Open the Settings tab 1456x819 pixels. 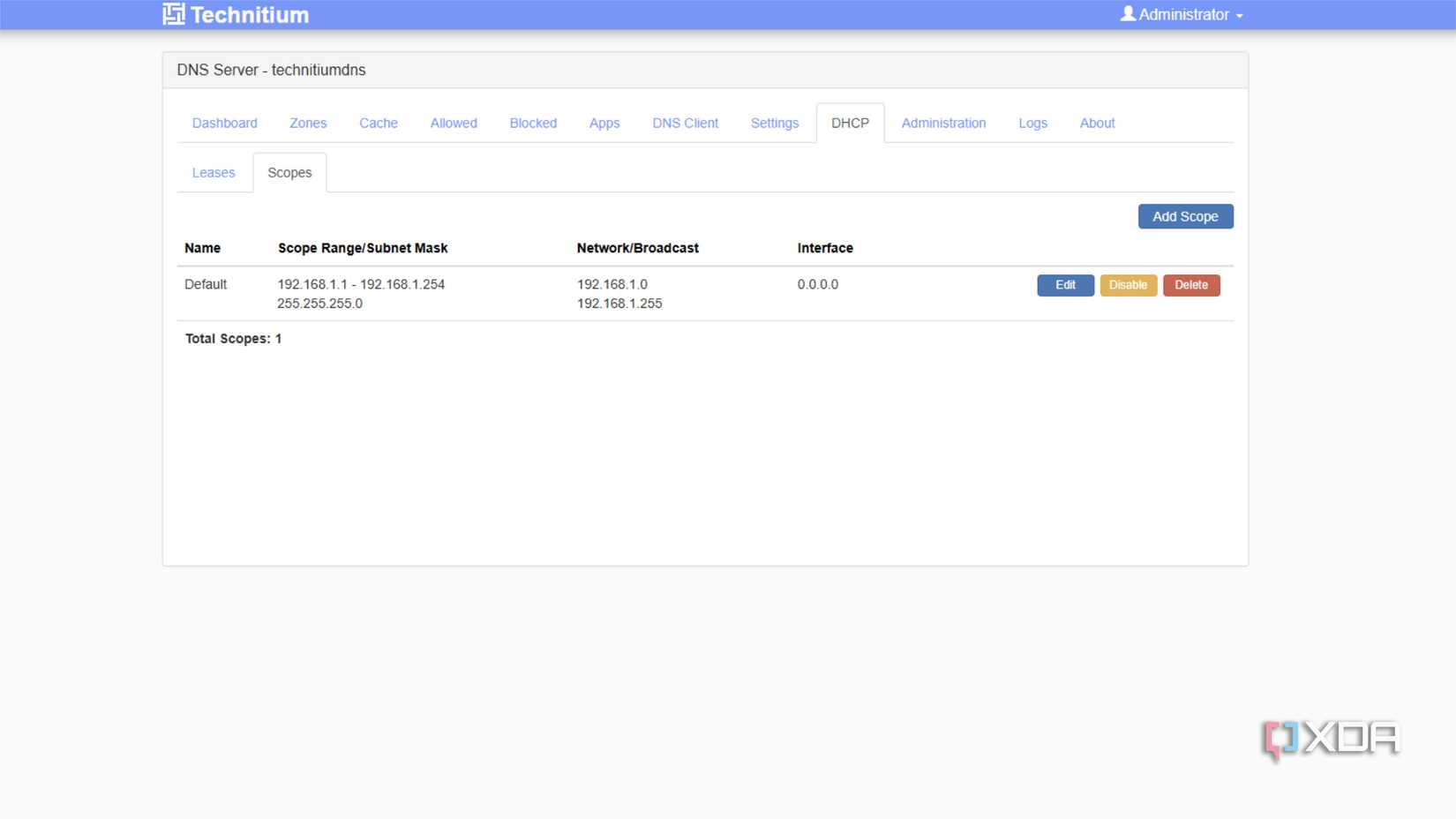774,123
